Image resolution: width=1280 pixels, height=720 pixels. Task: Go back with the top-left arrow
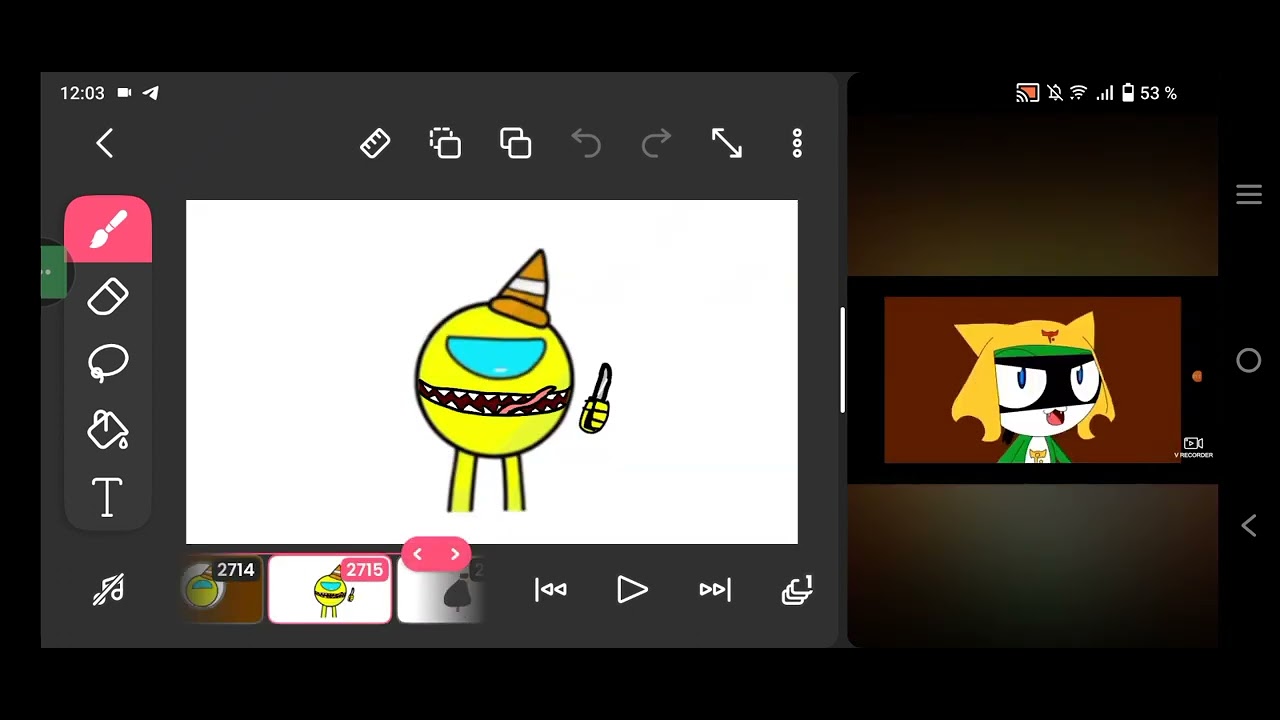(x=105, y=143)
